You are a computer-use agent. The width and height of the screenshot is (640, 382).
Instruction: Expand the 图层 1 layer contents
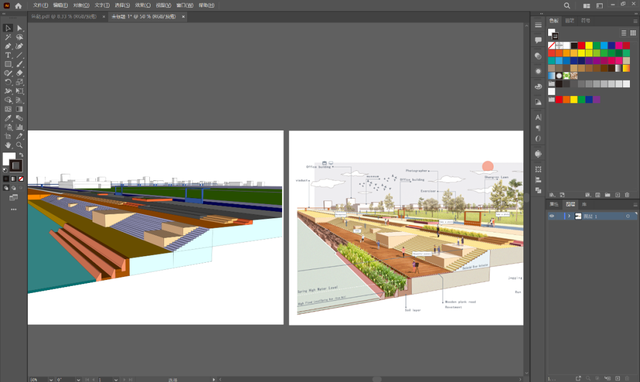pos(569,216)
